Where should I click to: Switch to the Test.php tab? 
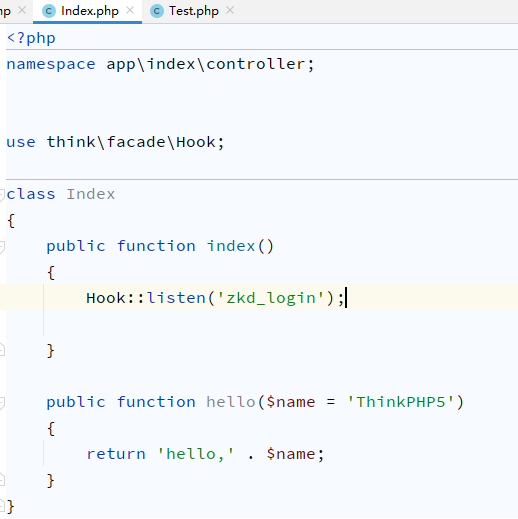pos(194,11)
